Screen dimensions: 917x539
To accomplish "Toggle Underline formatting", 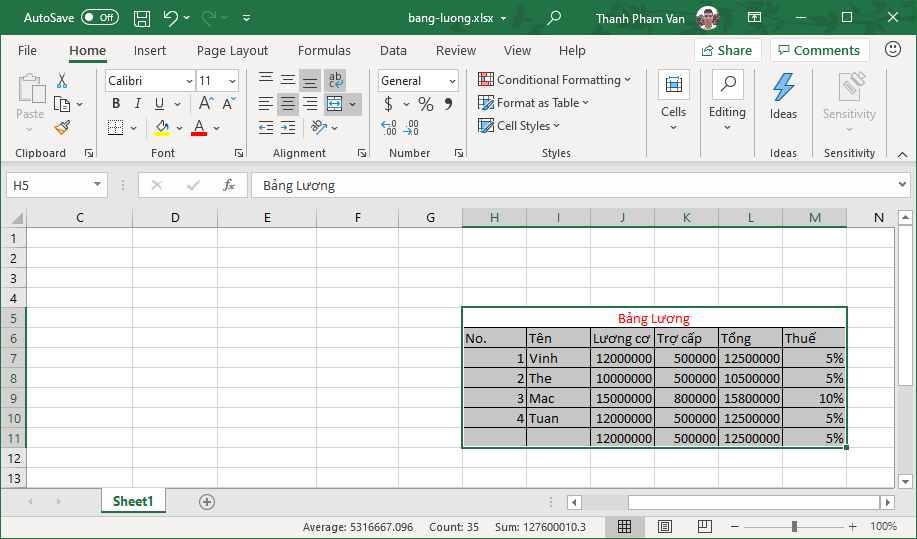I will click(x=159, y=103).
